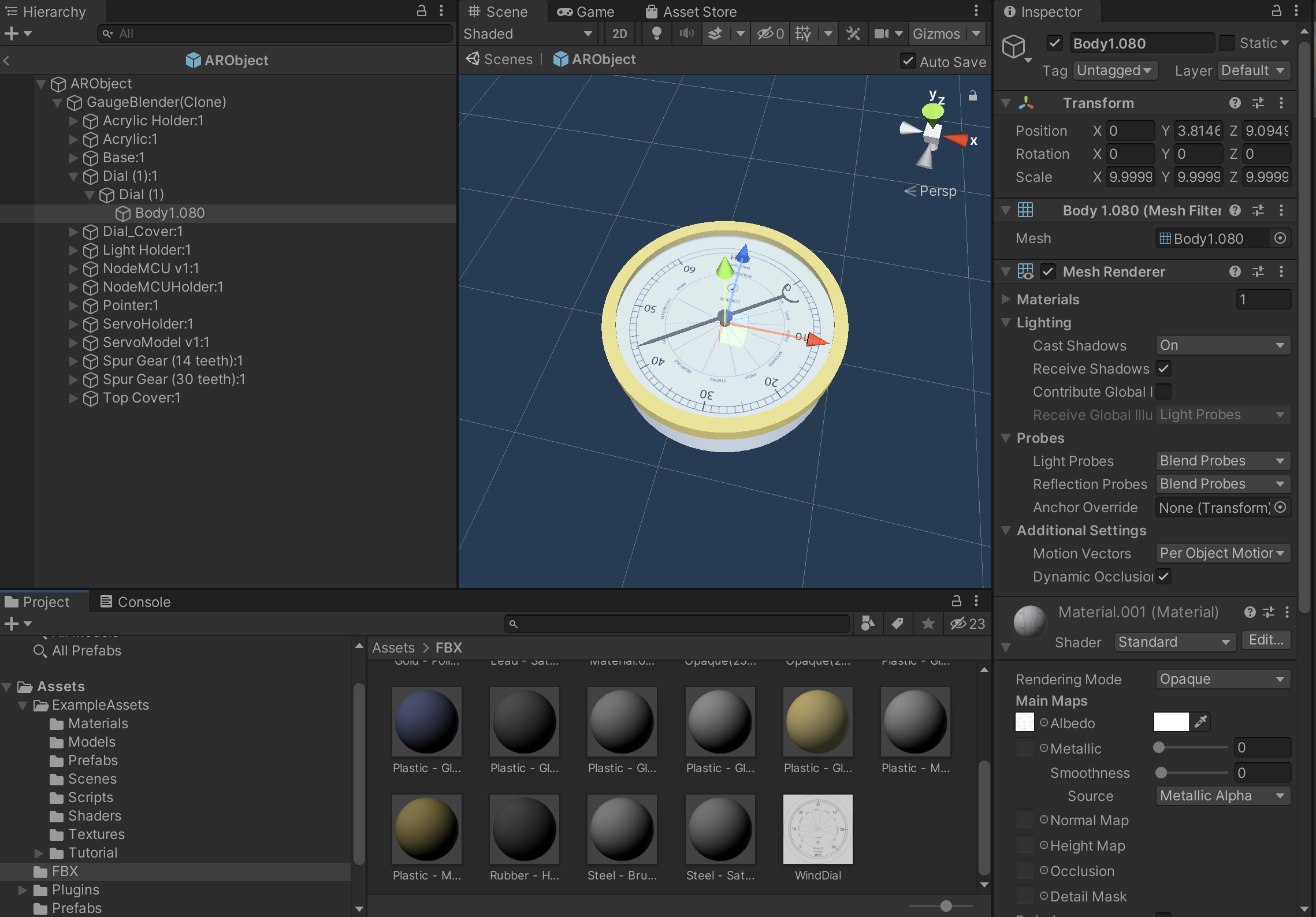Toggle Dynamic Occlusion checkbox
This screenshot has width=1316, height=917.
[1164, 576]
